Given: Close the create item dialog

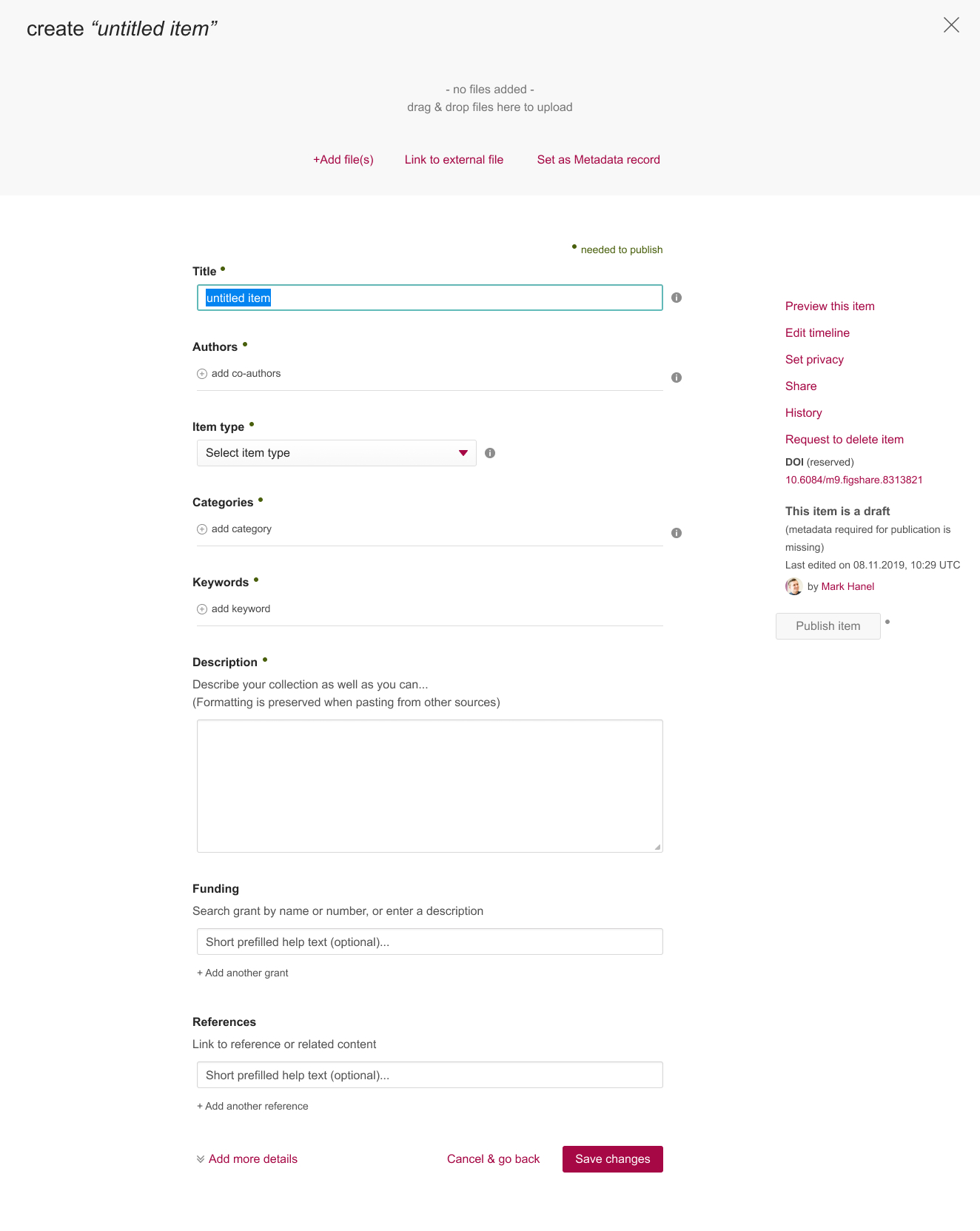Looking at the screenshot, I should (x=951, y=25).
